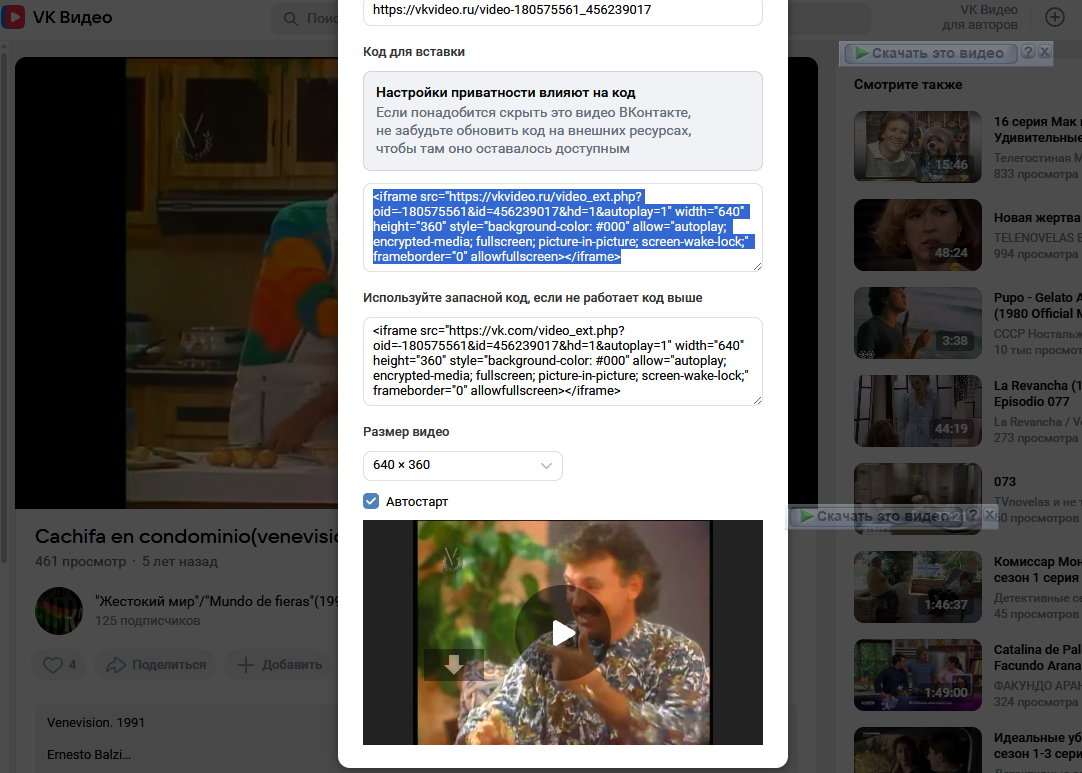The width and height of the screenshot is (1082, 773).
Task: Click the search magnifier icon
Action: click(x=291, y=19)
